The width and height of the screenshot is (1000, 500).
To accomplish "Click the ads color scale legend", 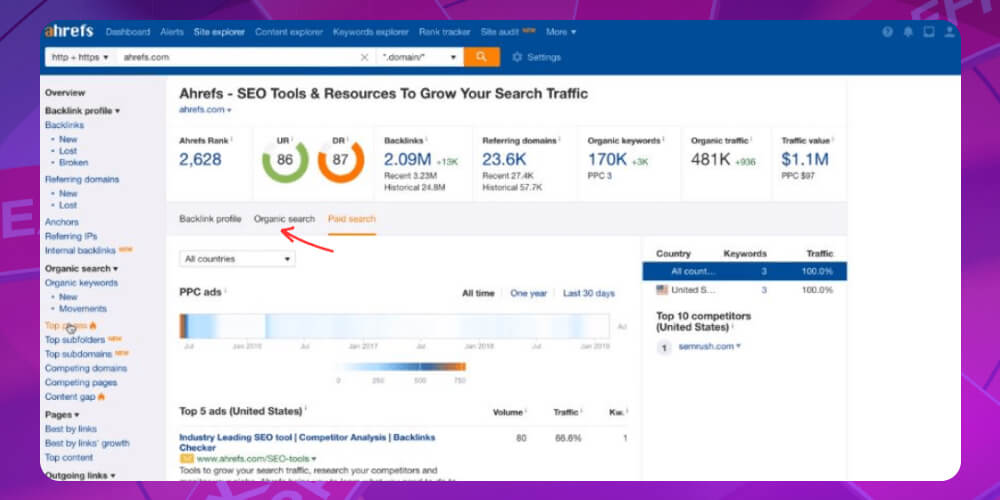I will pos(401,367).
